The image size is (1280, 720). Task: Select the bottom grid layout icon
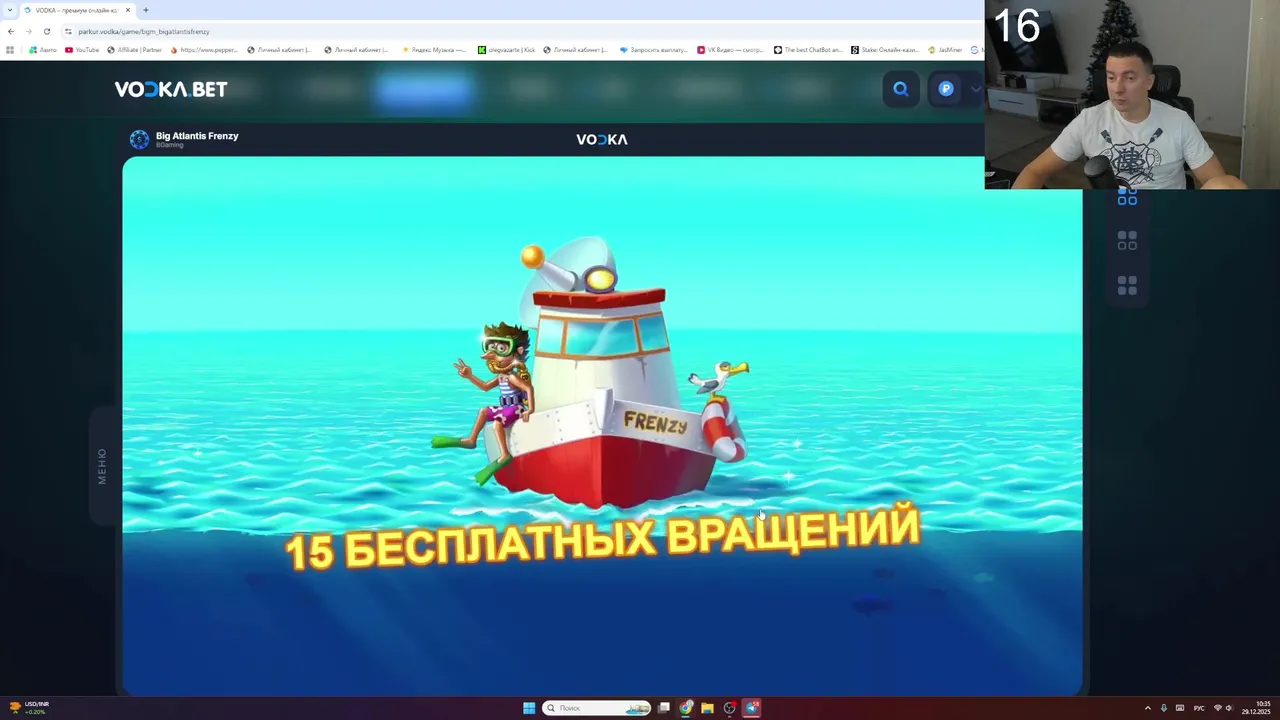pos(1127,286)
